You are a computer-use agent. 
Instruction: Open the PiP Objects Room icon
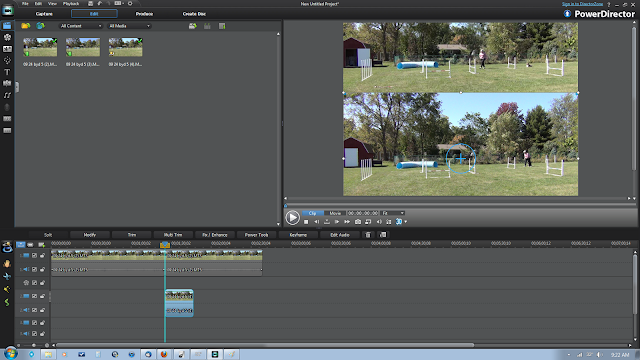[x=7, y=49]
